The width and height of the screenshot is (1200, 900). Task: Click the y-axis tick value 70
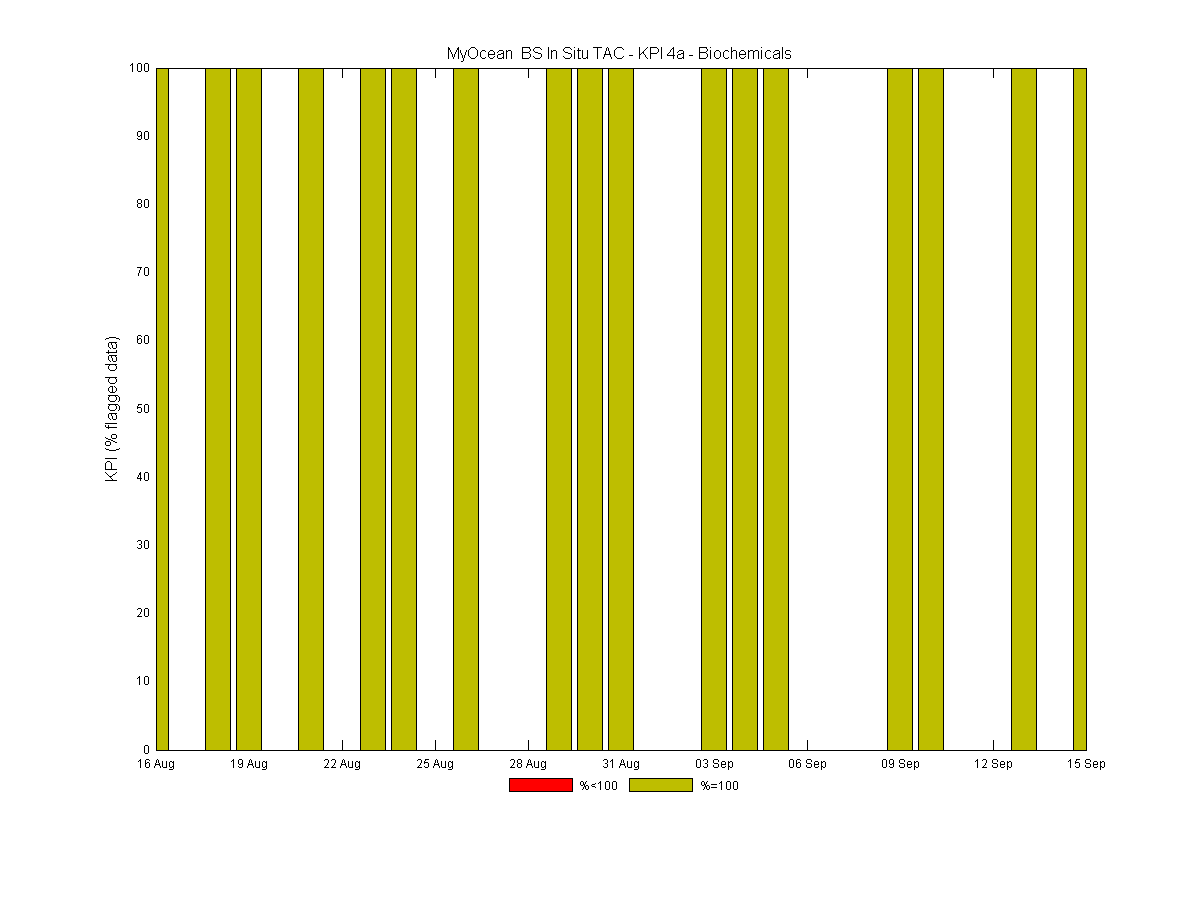click(143, 272)
